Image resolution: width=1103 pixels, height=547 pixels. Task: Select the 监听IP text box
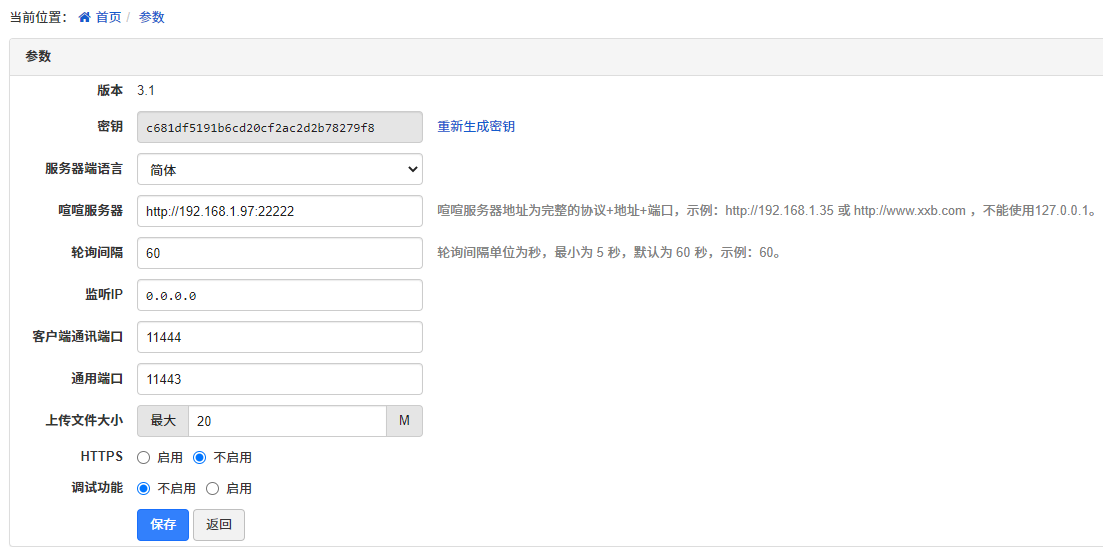pyautogui.click(x=279, y=295)
